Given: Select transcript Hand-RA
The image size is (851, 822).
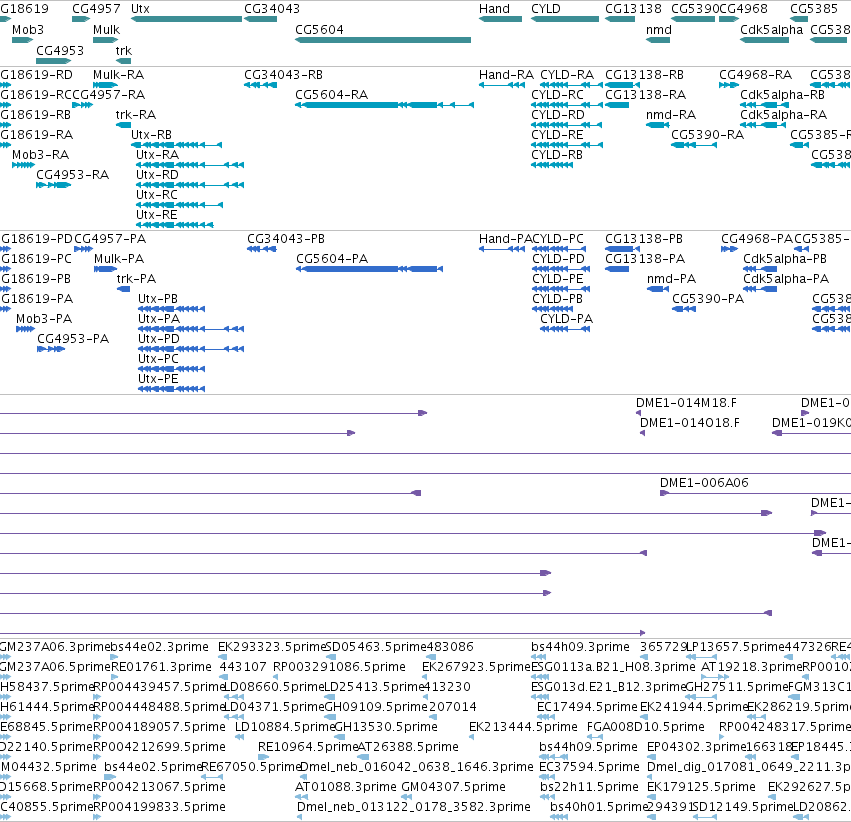Looking at the screenshot, I should pos(501,85).
